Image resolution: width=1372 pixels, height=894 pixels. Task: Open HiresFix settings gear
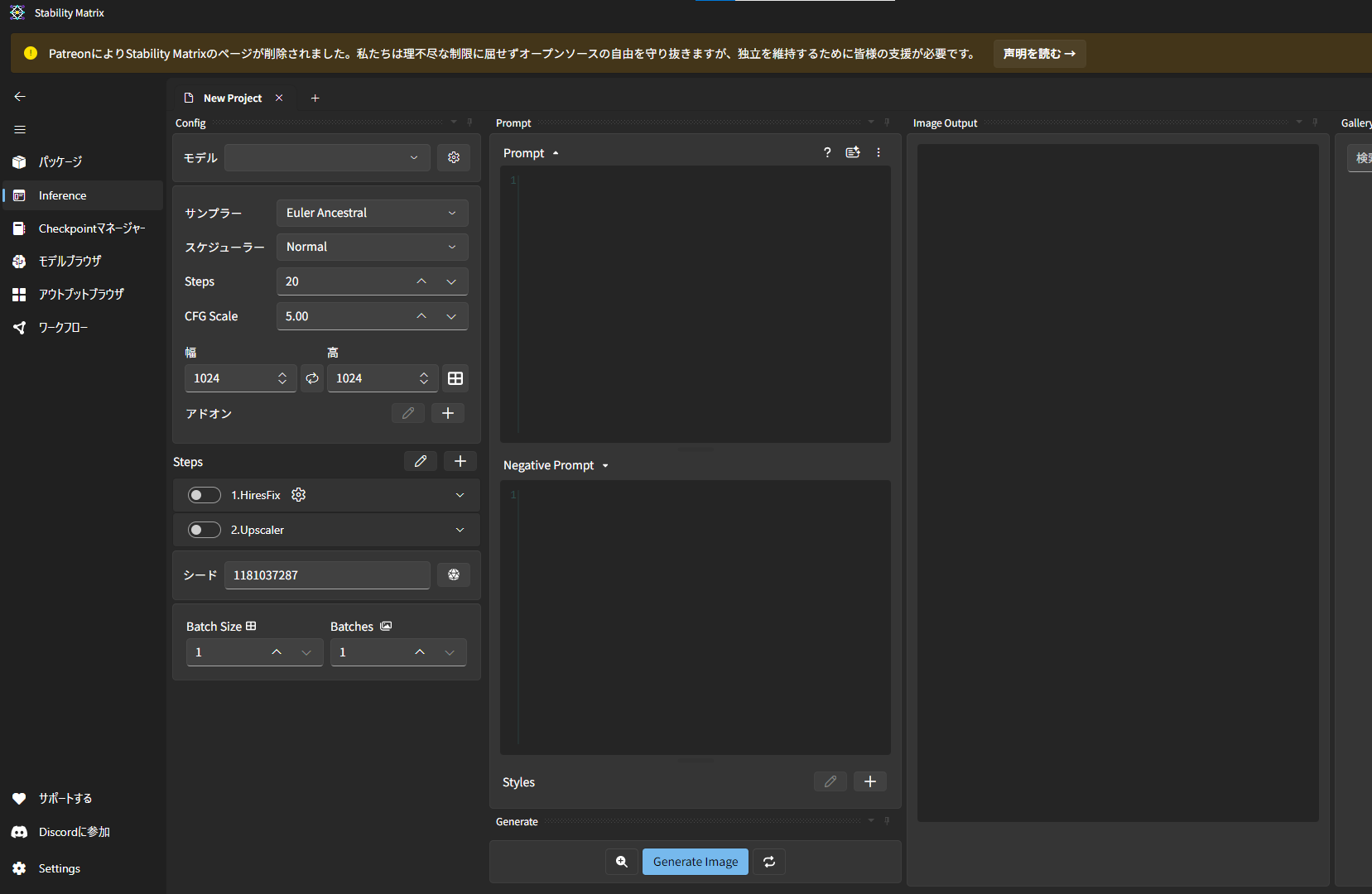click(x=299, y=495)
